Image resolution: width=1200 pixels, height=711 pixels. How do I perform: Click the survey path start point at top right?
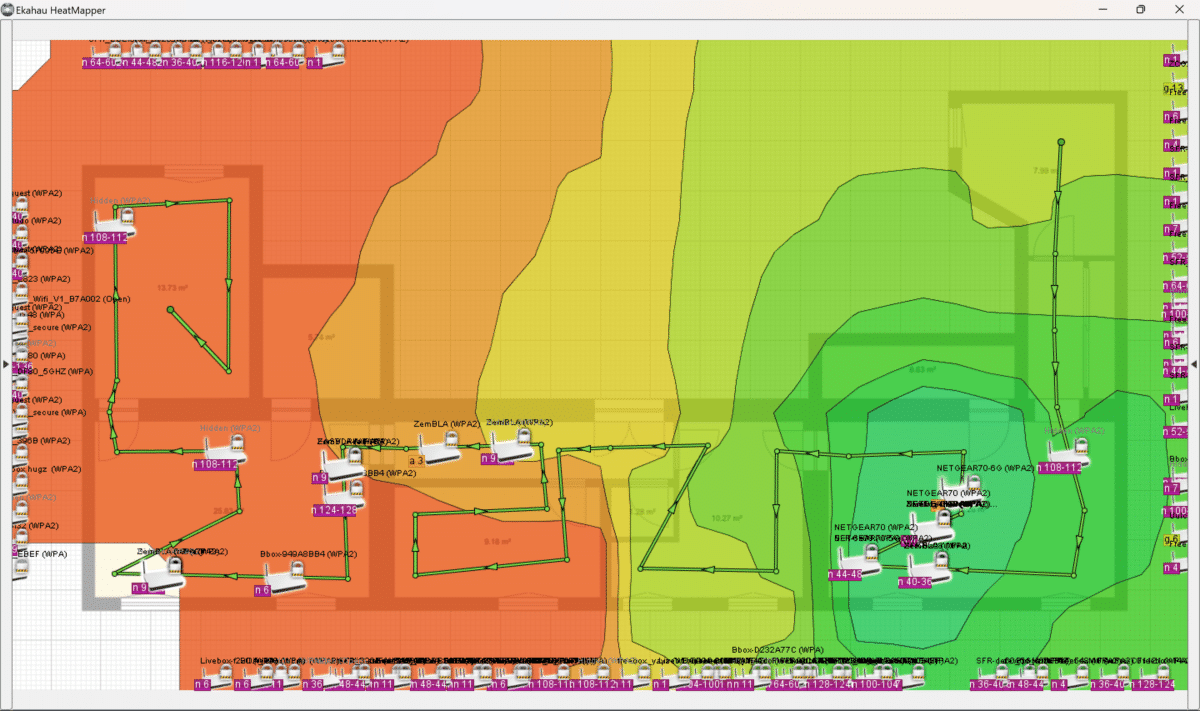pos(1061,142)
